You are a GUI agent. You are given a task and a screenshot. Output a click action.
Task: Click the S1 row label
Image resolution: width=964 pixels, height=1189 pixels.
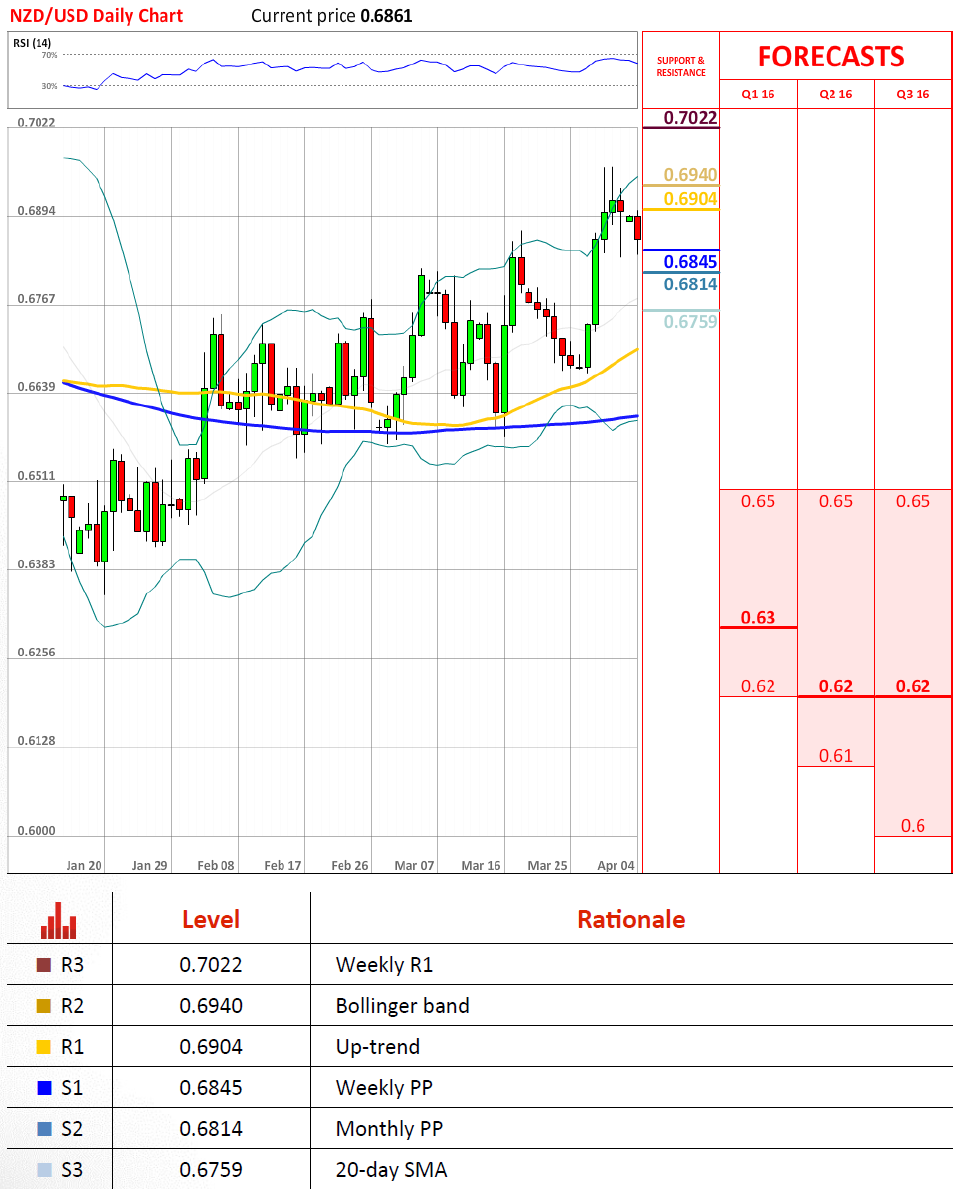click(72, 1087)
